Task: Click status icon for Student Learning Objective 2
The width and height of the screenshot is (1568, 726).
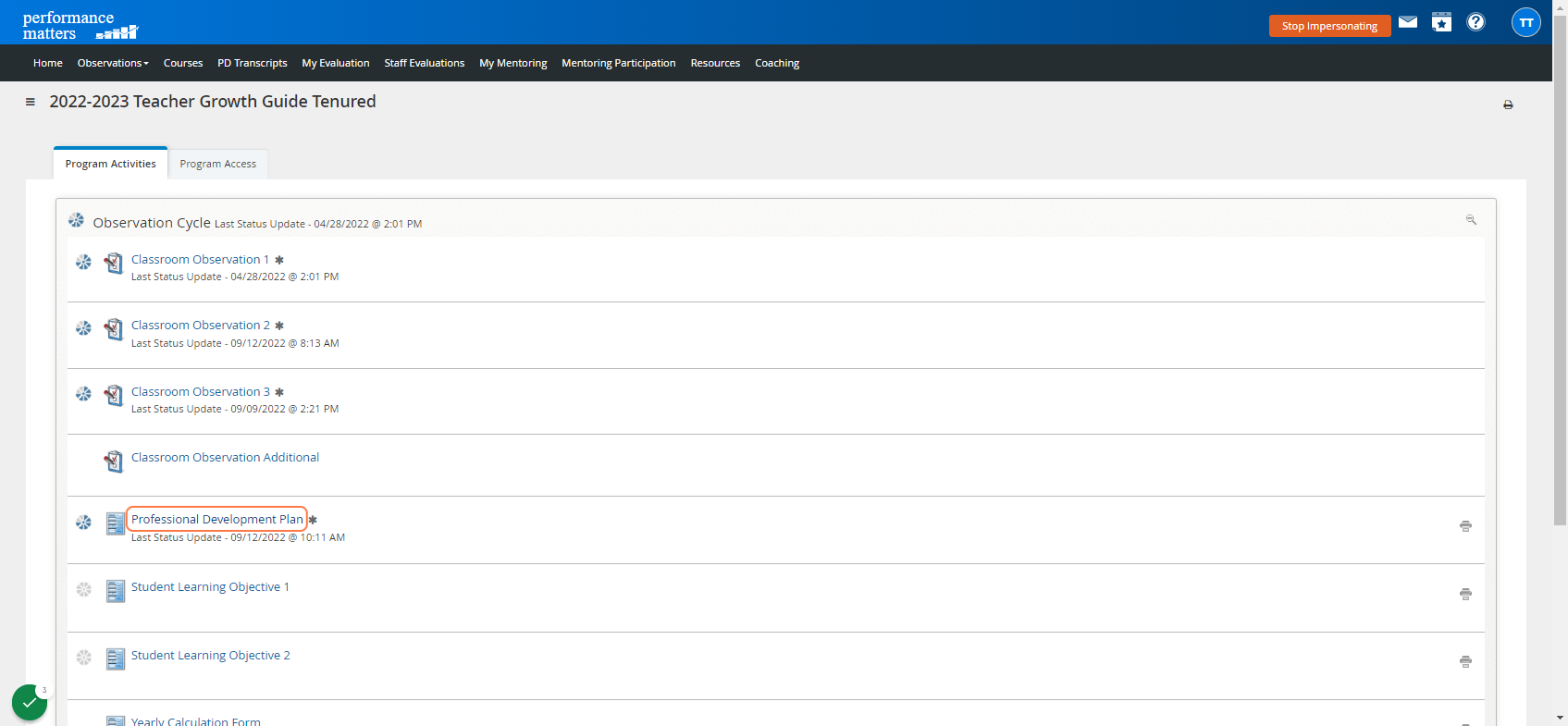Action: pos(83,658)
